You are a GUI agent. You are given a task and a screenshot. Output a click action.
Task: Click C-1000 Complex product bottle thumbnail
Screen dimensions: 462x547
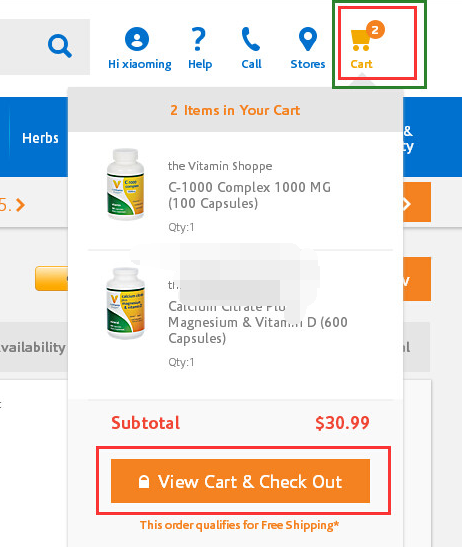click(126, 184)
